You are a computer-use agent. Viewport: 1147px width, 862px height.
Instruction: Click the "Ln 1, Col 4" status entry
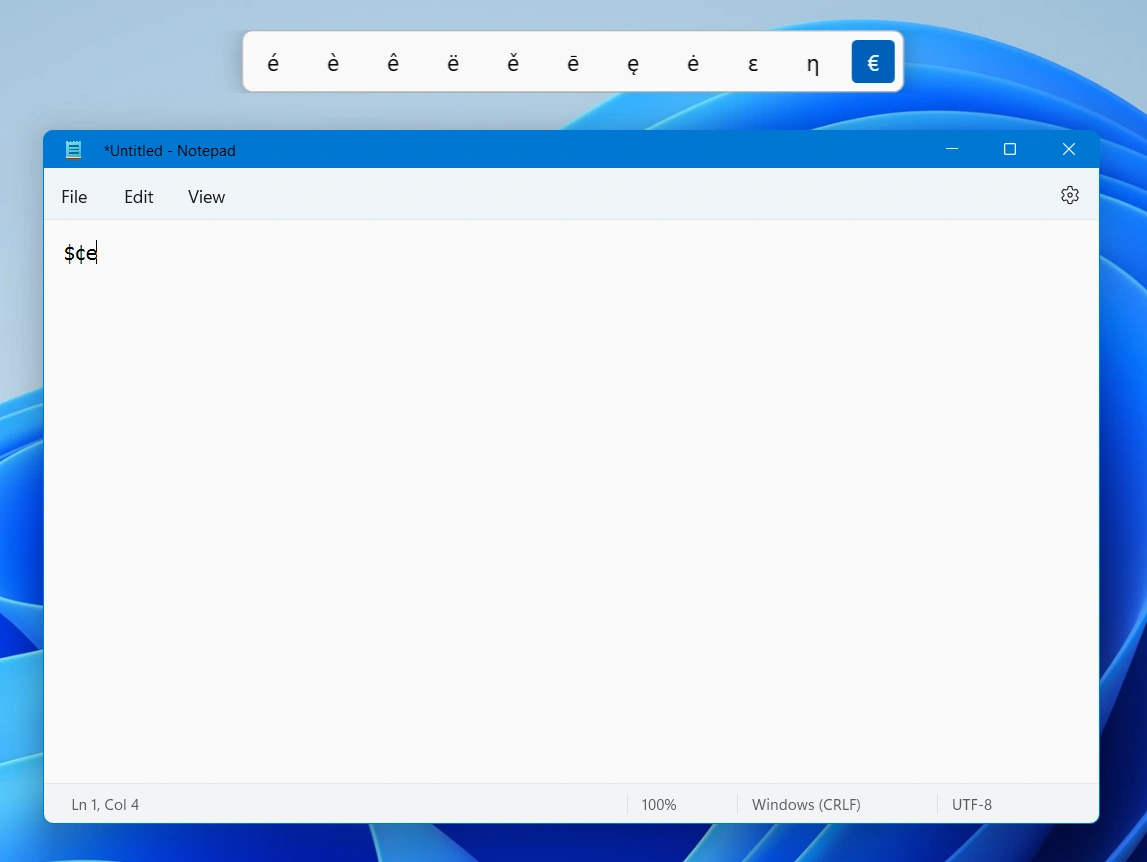click(105, 805)
